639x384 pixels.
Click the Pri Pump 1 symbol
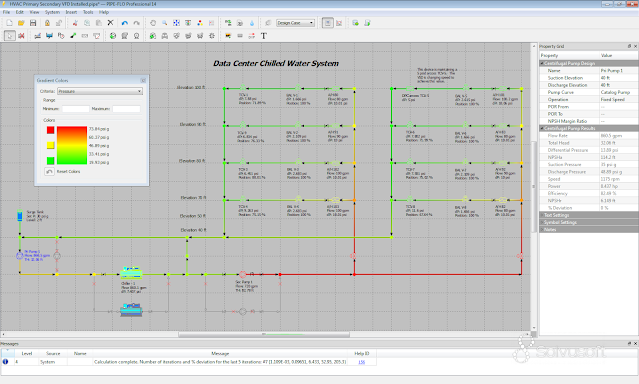point(20,256)
